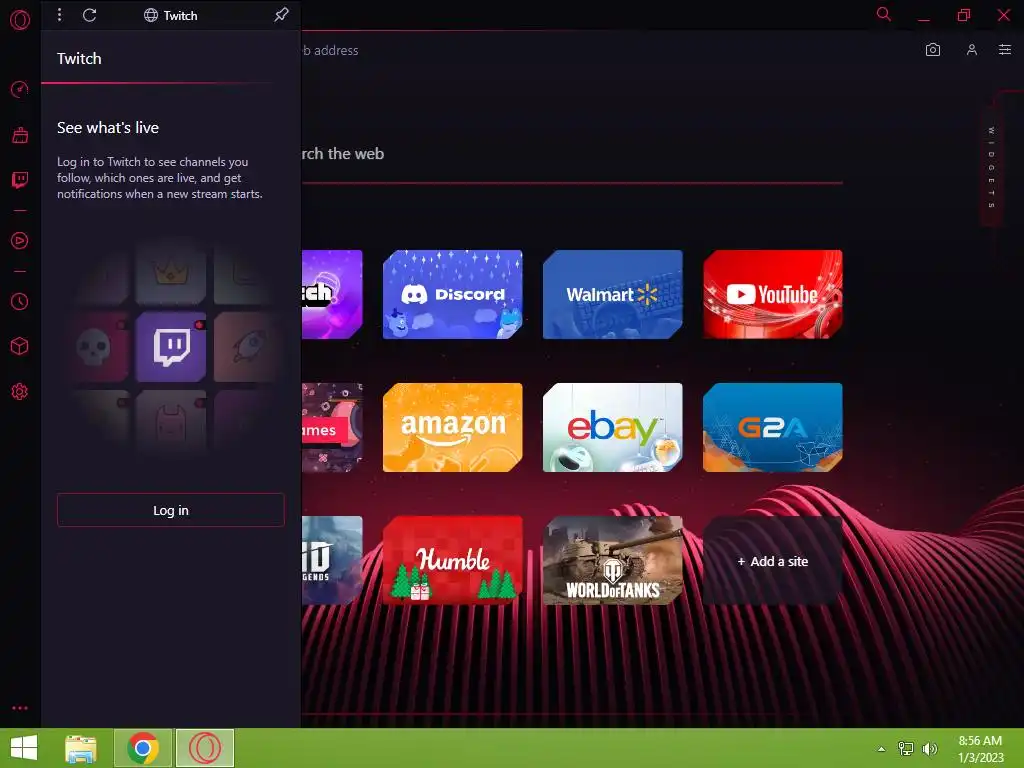Open the network tray icon
The height and width of the screenshot is (768, 1024).
point(906,749)
